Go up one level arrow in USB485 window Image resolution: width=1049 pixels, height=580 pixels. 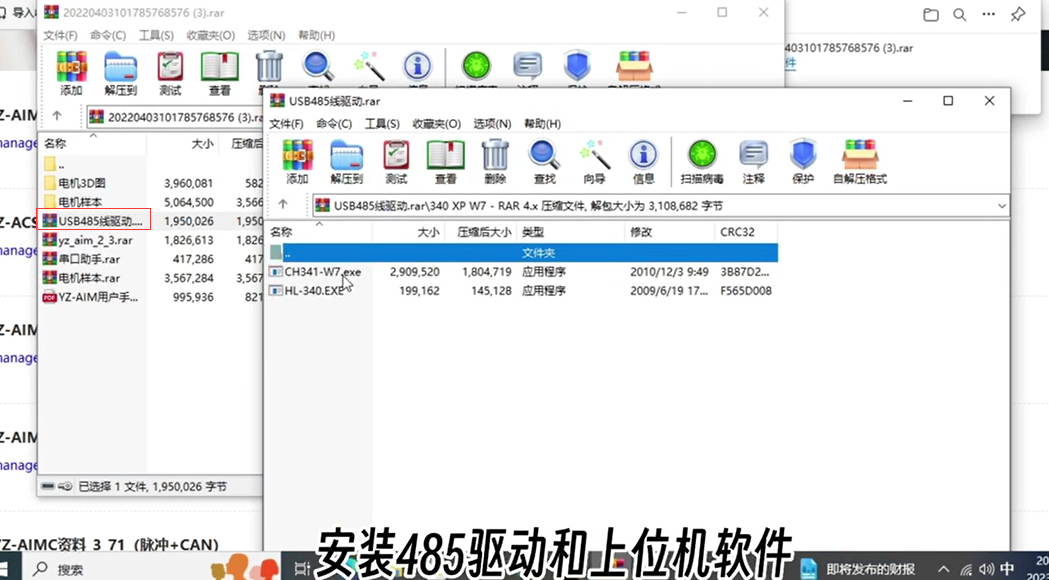(x=283, y=205)
